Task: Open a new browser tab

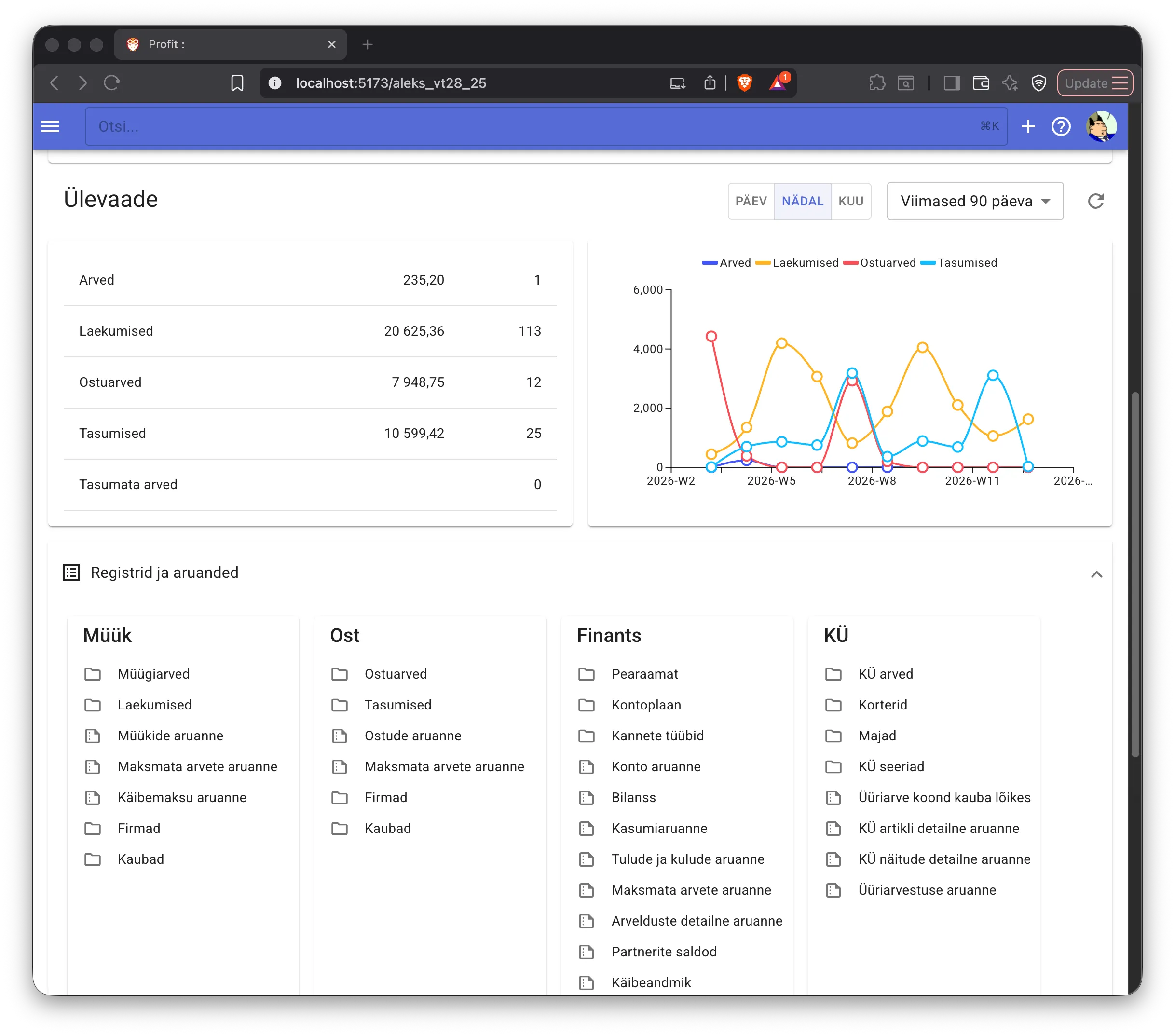Action: pos(368,44)
